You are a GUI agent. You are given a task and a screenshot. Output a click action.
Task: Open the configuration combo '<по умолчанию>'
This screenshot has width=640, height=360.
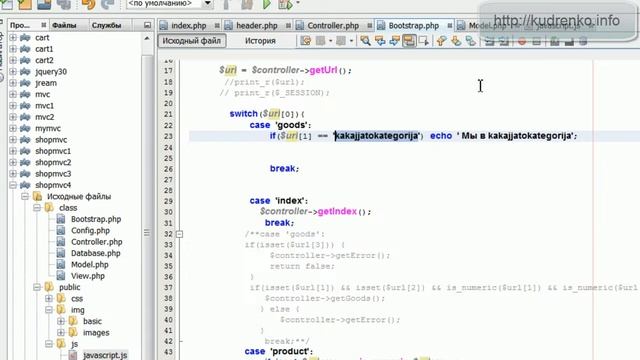pyautogui.click(x=169, y=4)
